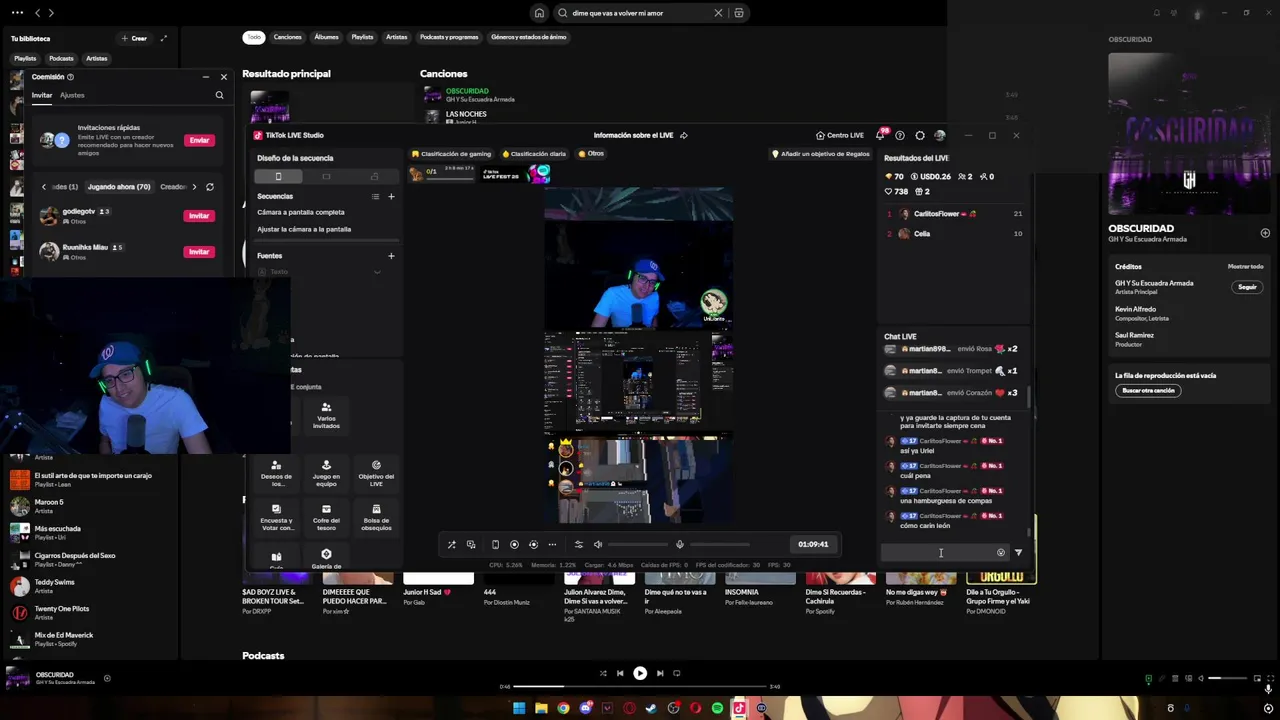Image resolution: width=1280 pixels, height=720 pixels.
Task: Open profile avatar in TikTok LIVE Studio header
Action: [939, 135]
